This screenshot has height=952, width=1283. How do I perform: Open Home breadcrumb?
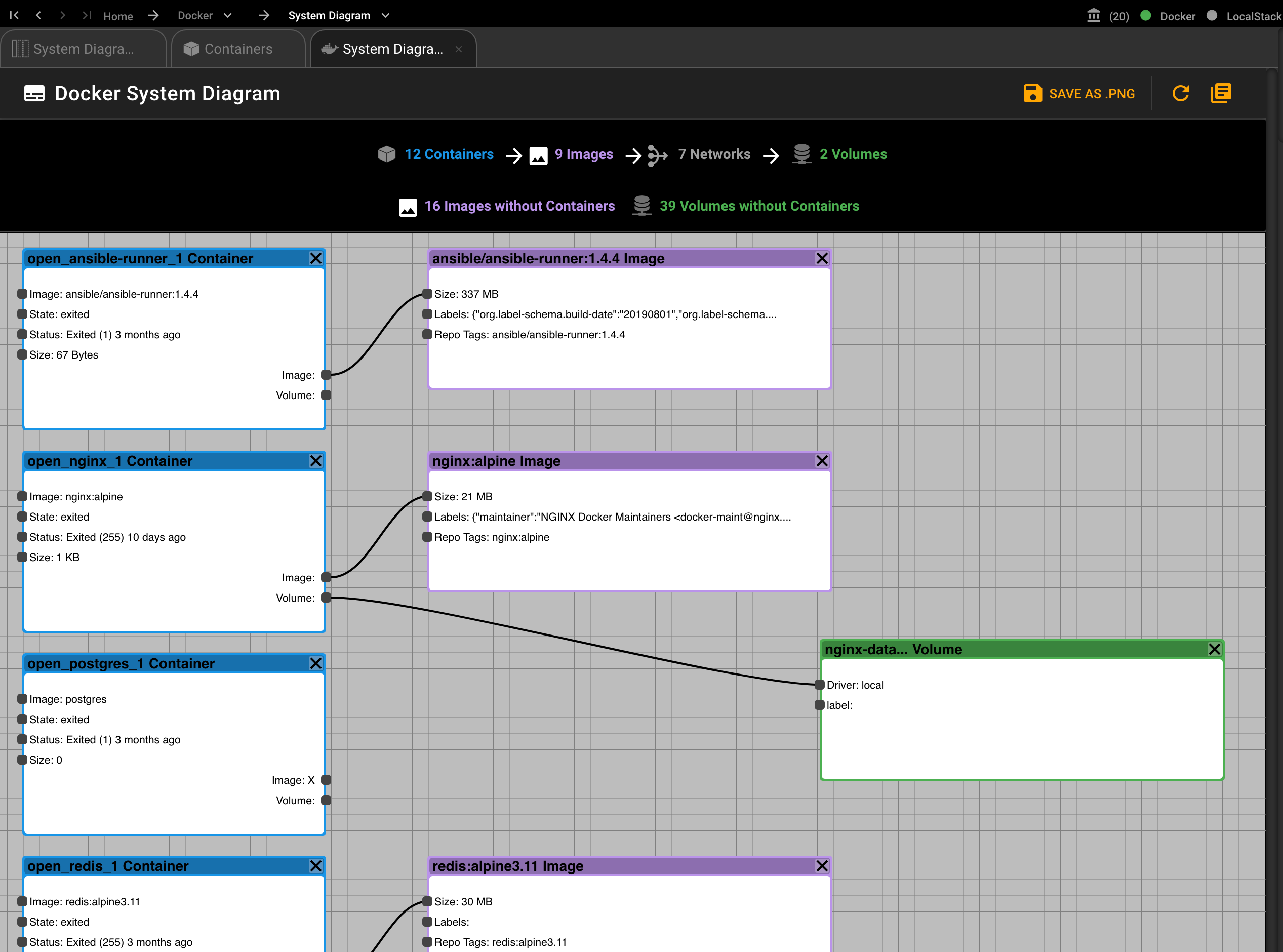point(118,16)
